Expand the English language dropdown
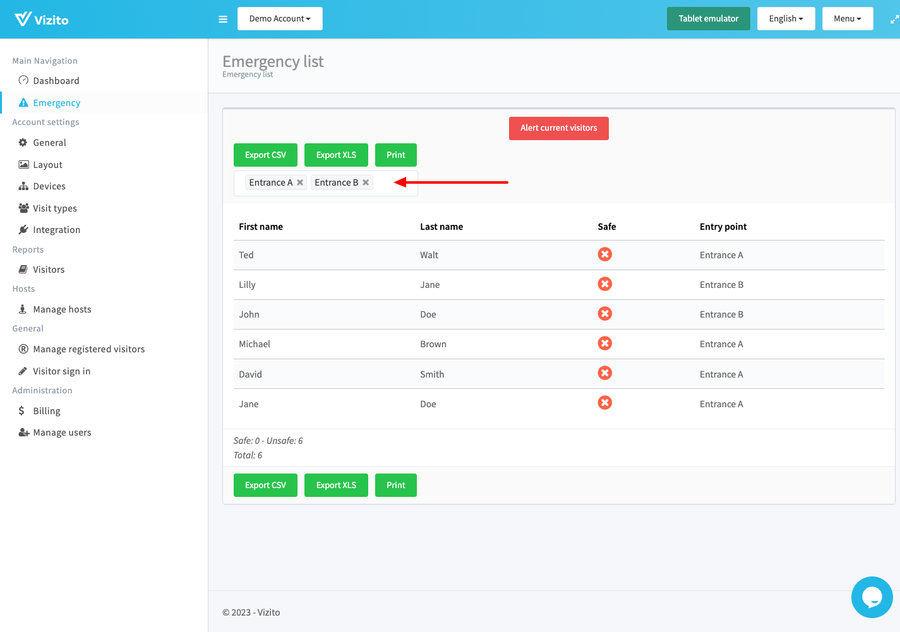Image resolution: width=900 pixels, height=632 pixels. [785, 19]
